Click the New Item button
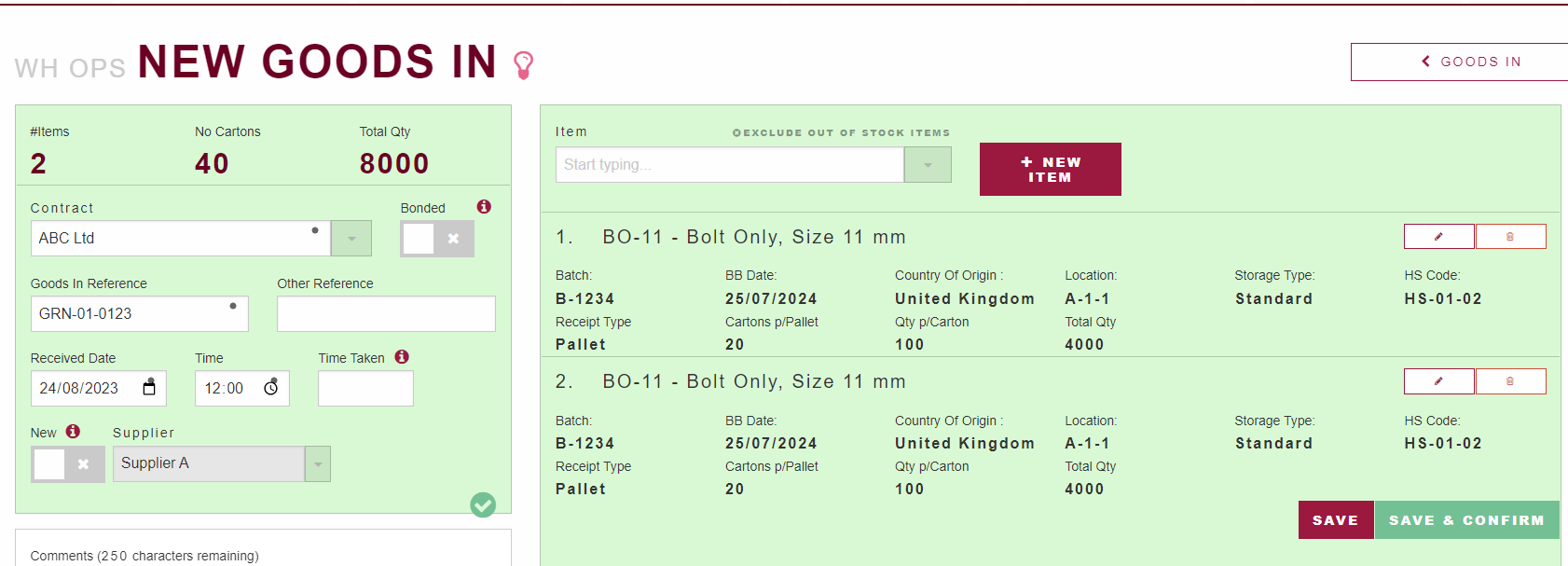This screenshot has width=1568, height=566. pyautogui.click(x=1050, y=169)
